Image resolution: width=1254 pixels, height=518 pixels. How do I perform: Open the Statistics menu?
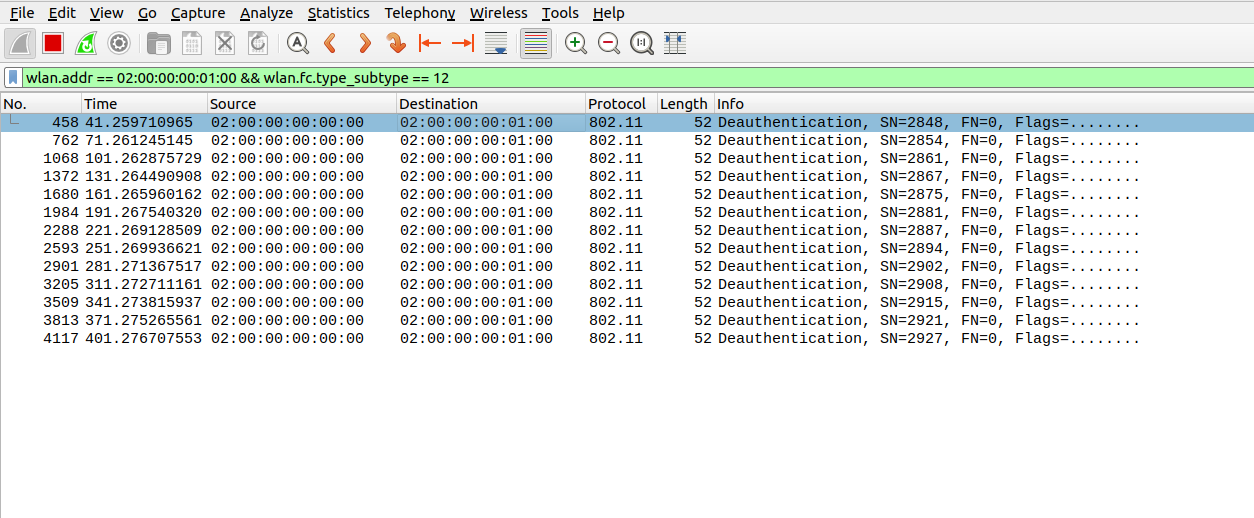(338, 13)
